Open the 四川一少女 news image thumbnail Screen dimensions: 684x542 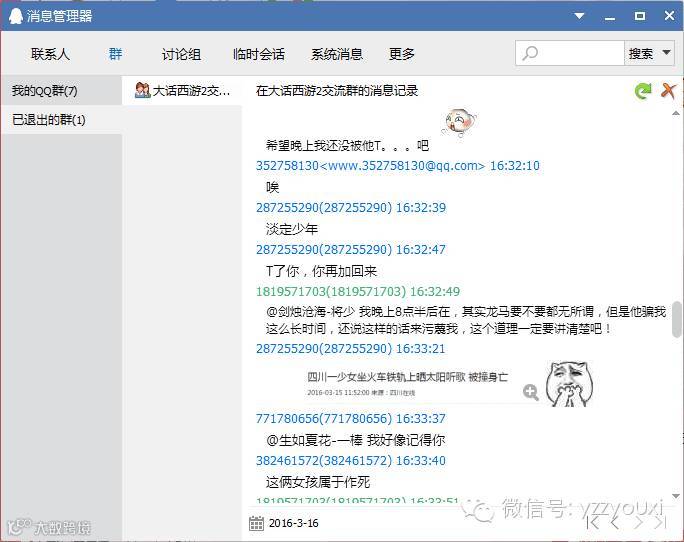tap(407, 384)
